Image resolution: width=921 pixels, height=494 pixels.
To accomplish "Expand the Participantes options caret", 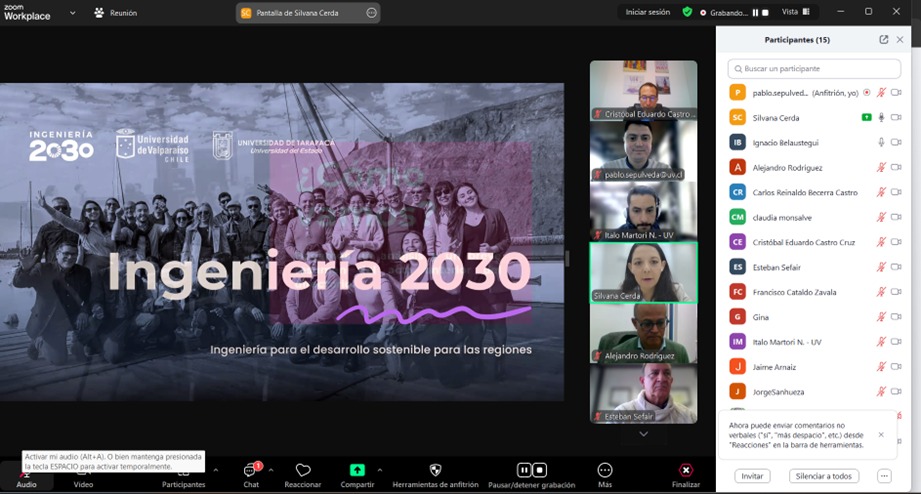I will pos(216,470).
